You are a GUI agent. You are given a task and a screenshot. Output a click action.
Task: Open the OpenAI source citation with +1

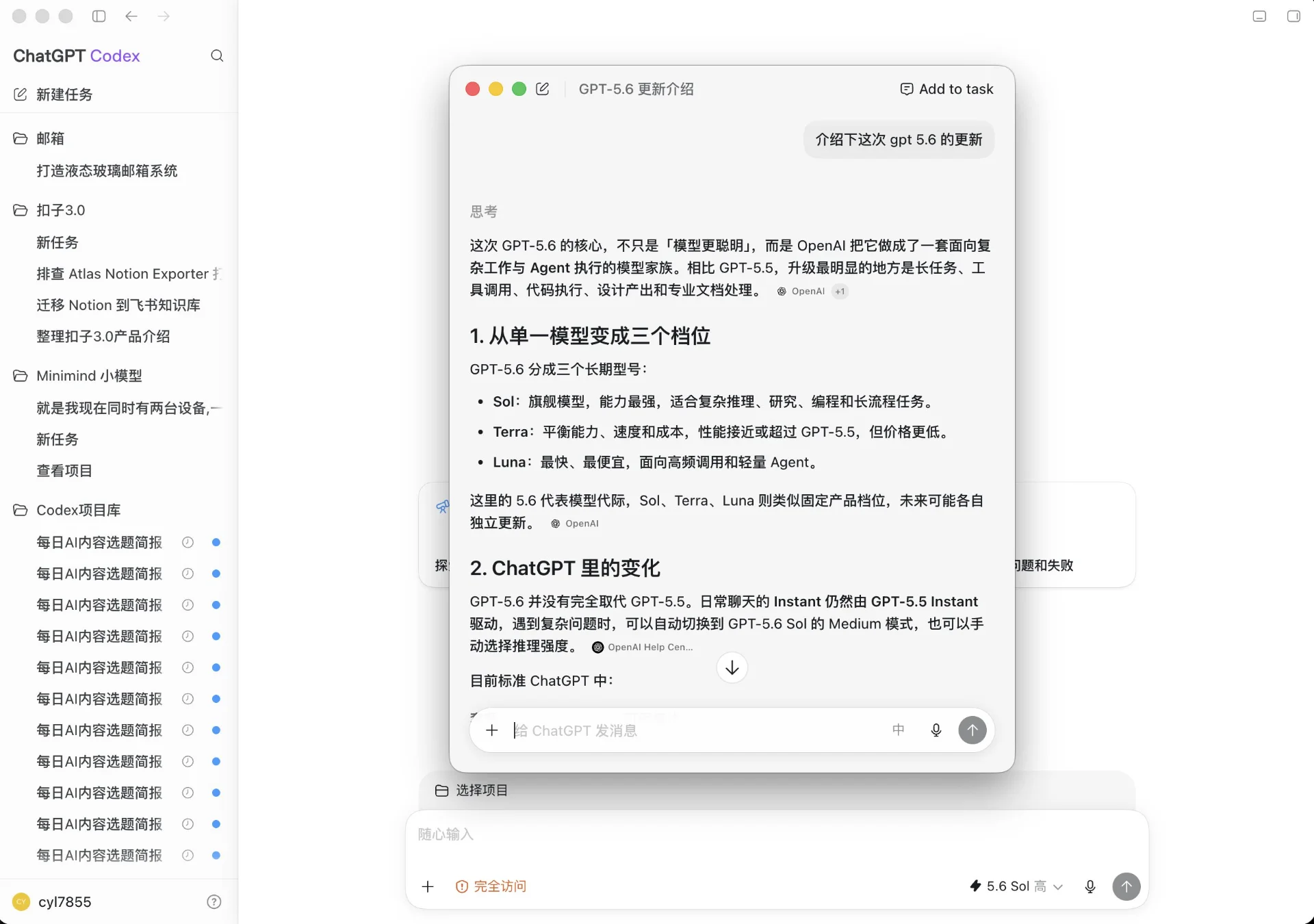812,292
